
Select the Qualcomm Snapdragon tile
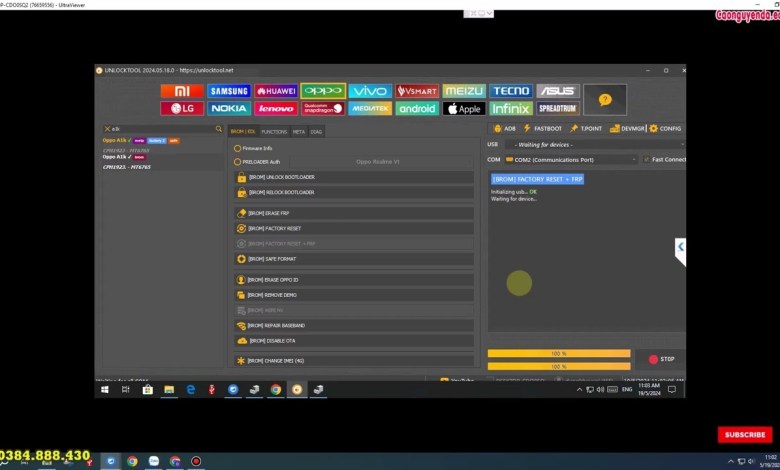tap(323, 108)
